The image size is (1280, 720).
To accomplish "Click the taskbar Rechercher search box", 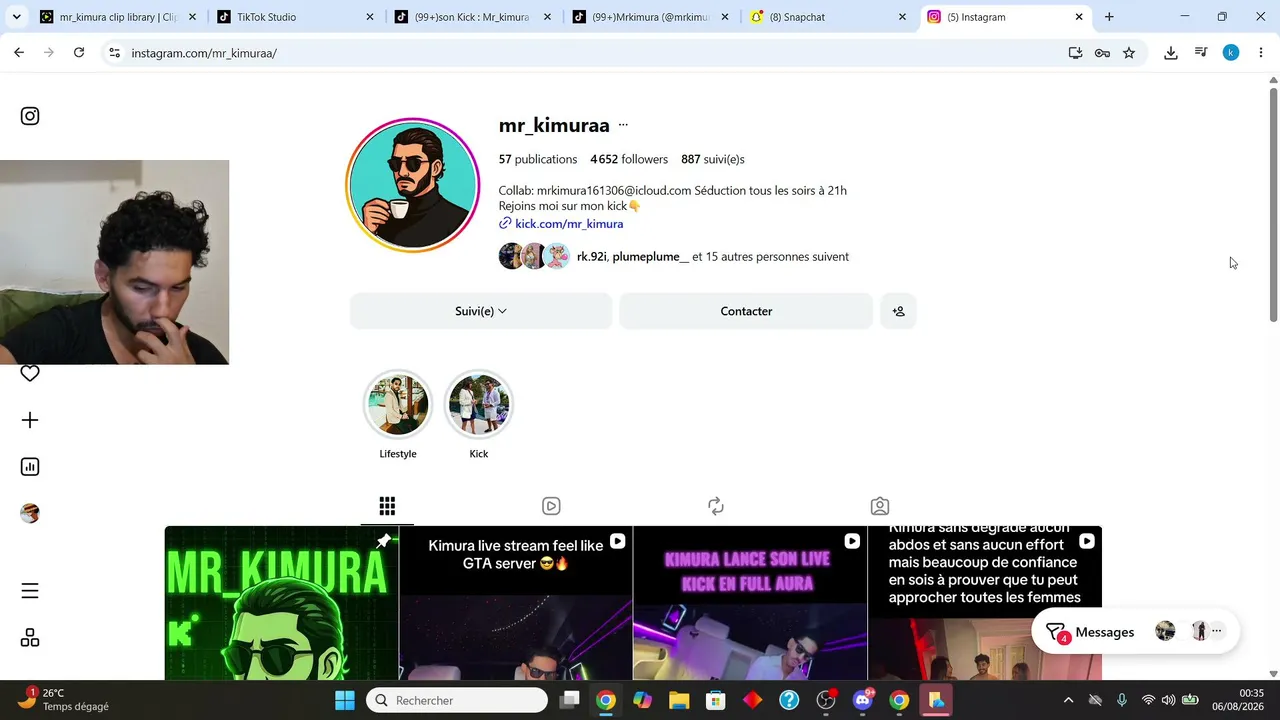I will (457, 700).
